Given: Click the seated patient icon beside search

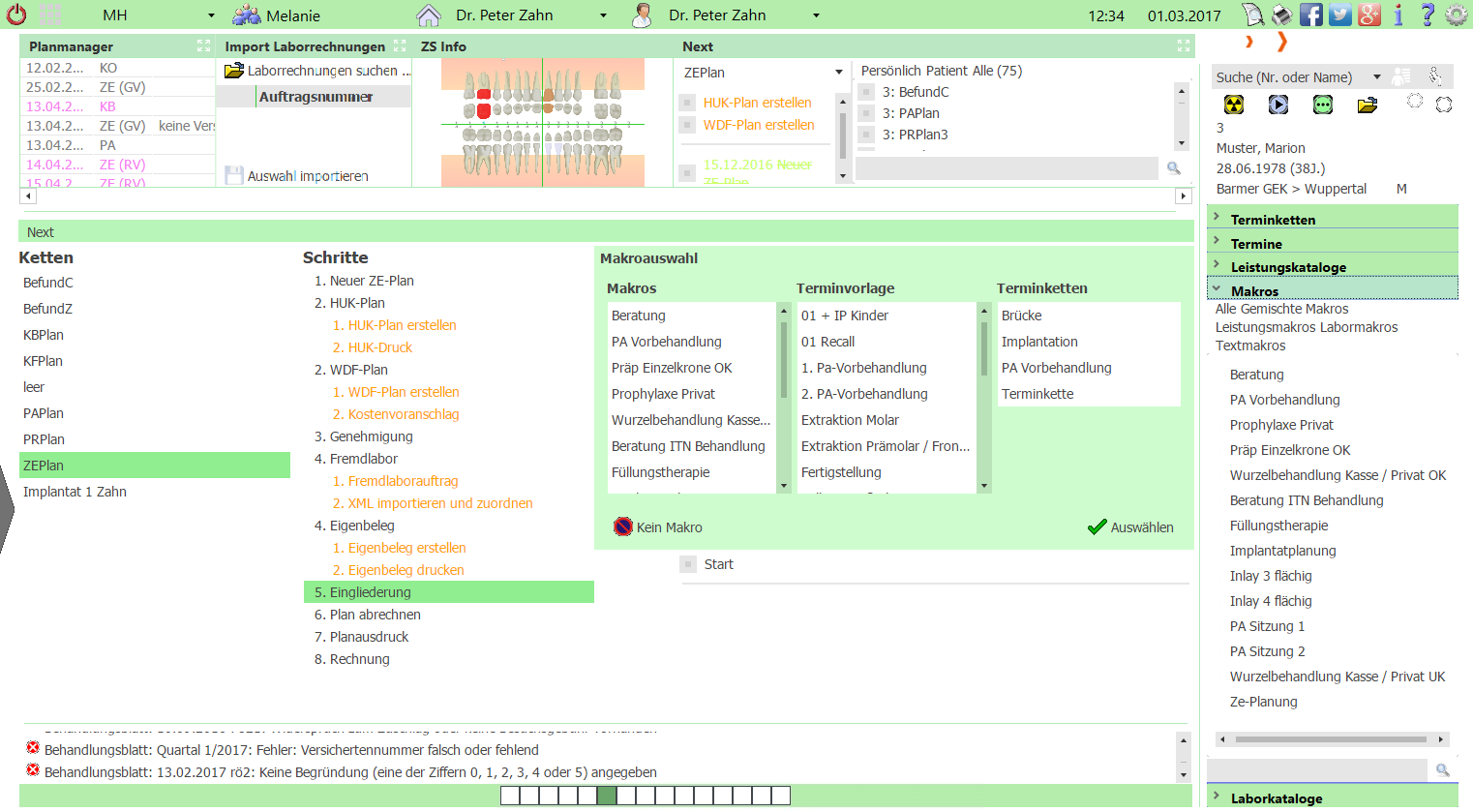Looking at the screenshot, I should (x=1436, y=76).
